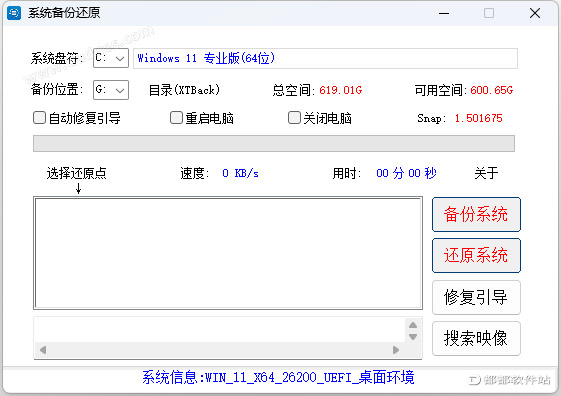Click the 选择还原点 label
Viewport: 561px width, 396px height.
click(x=77, y=173)
